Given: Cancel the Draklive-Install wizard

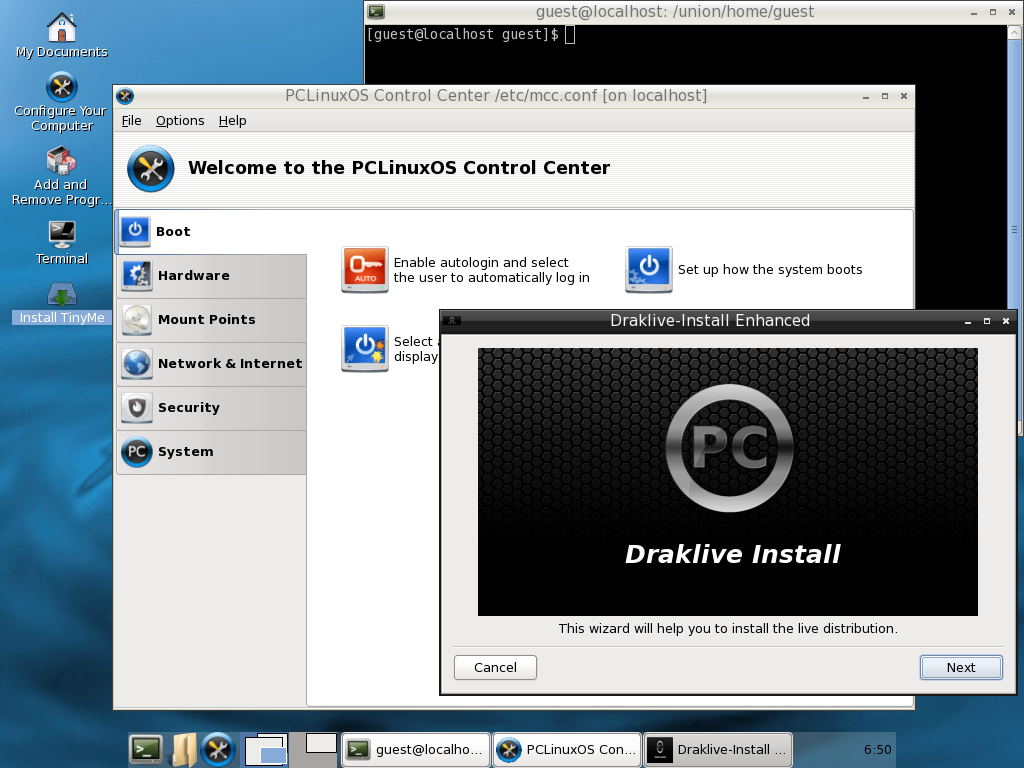Looking at the screenshot, I should click(x=495, y=667).
